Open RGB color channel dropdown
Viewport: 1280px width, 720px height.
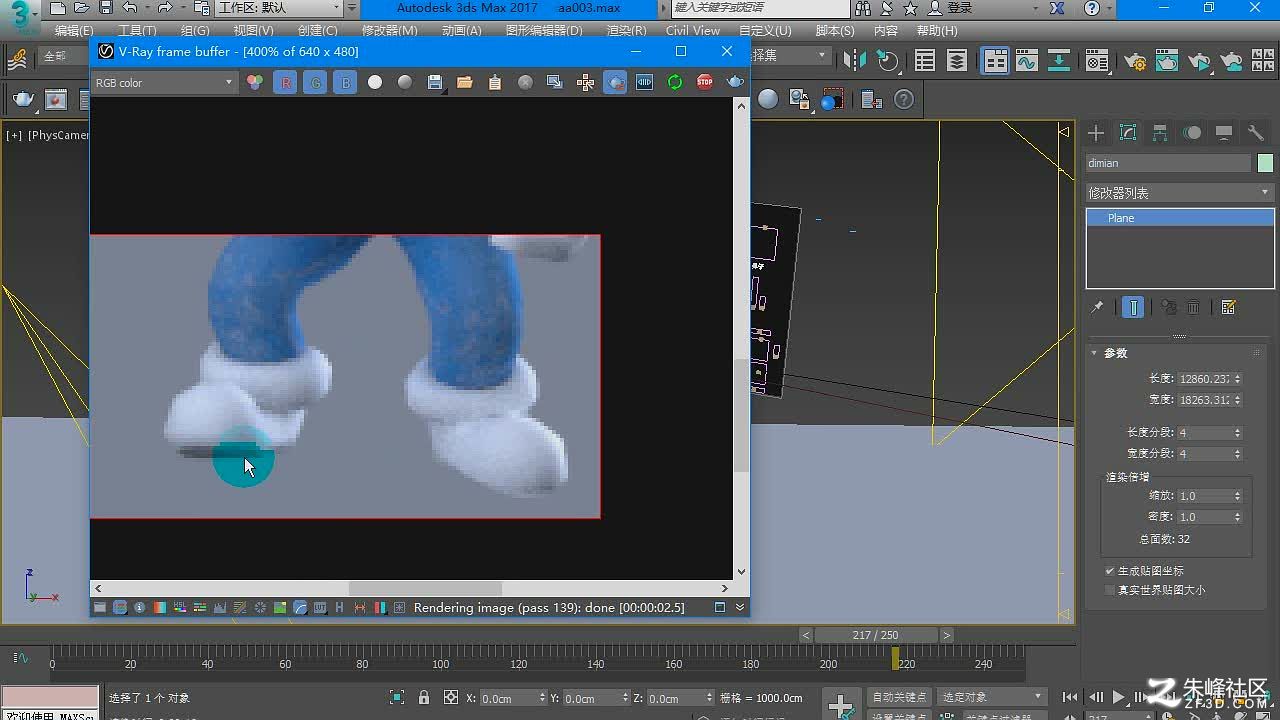tap(164, 83)
